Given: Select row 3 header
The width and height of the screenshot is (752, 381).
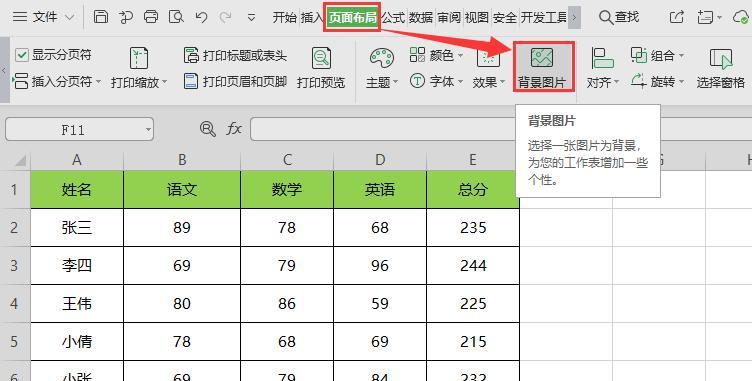Looking at the screenshot, I should 14,265.
